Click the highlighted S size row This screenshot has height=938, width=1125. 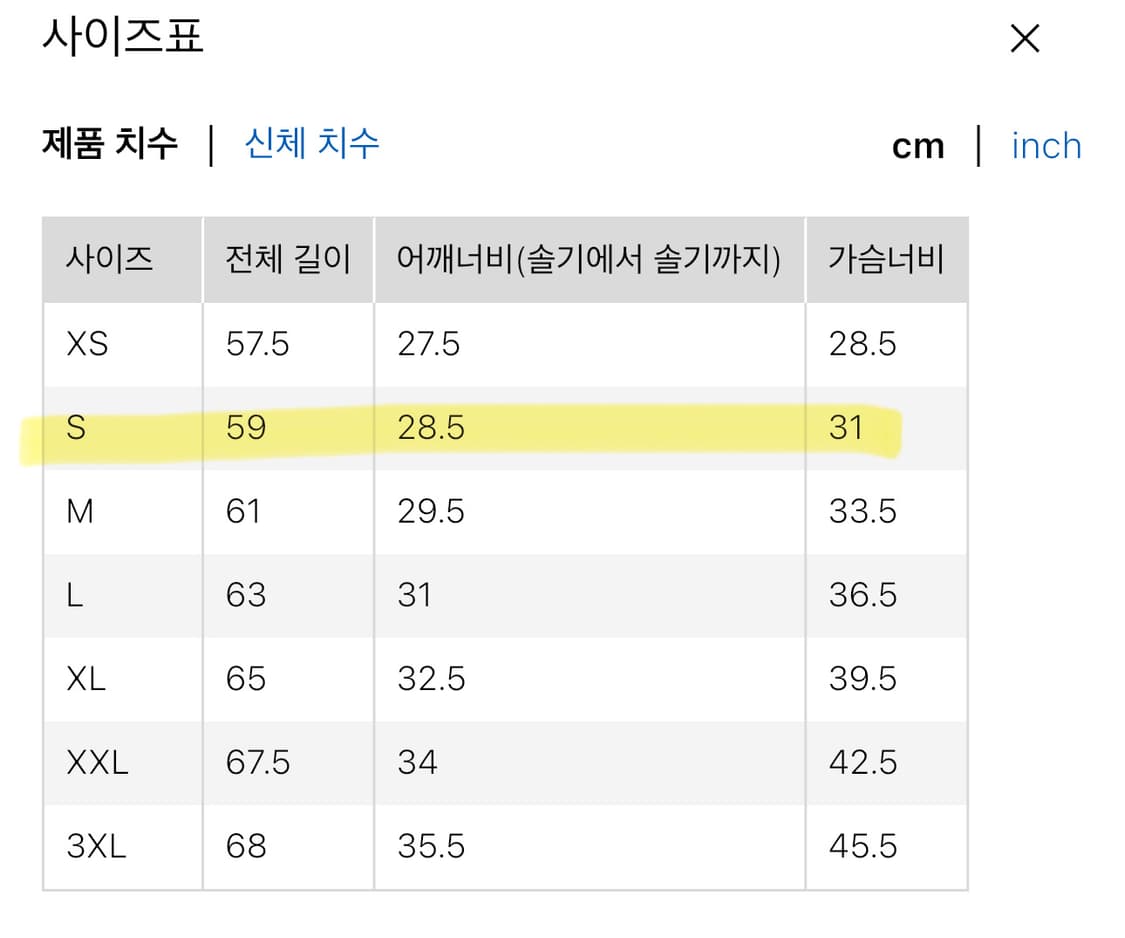pos(450,428)
